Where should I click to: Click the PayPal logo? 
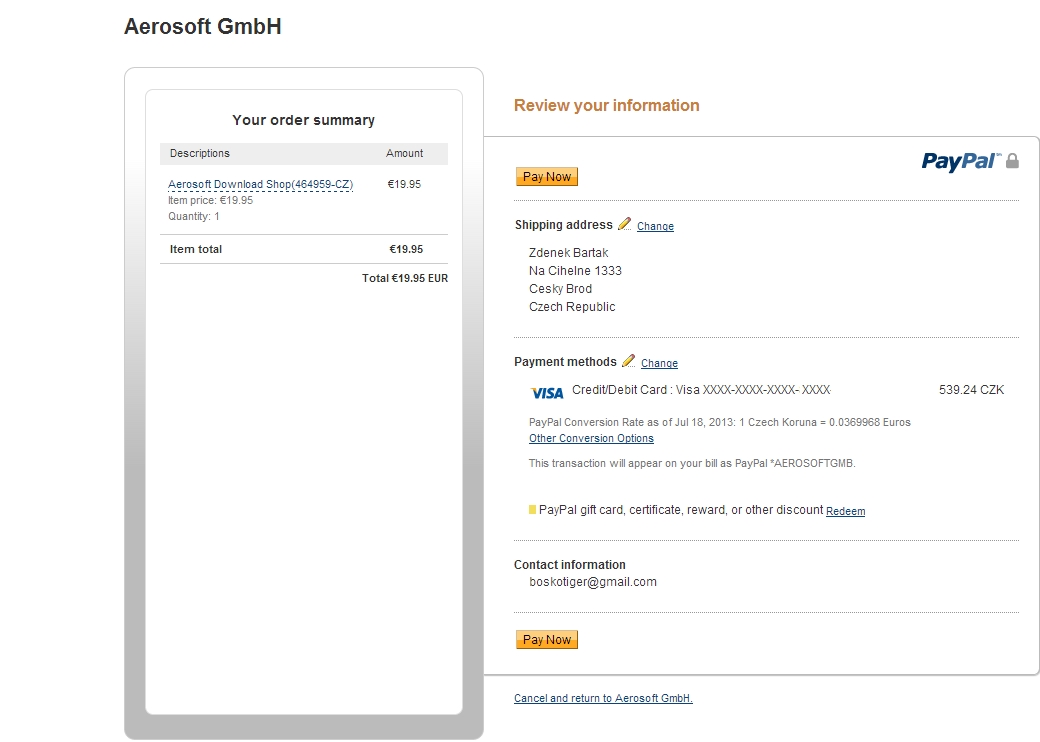pos(960,161)
